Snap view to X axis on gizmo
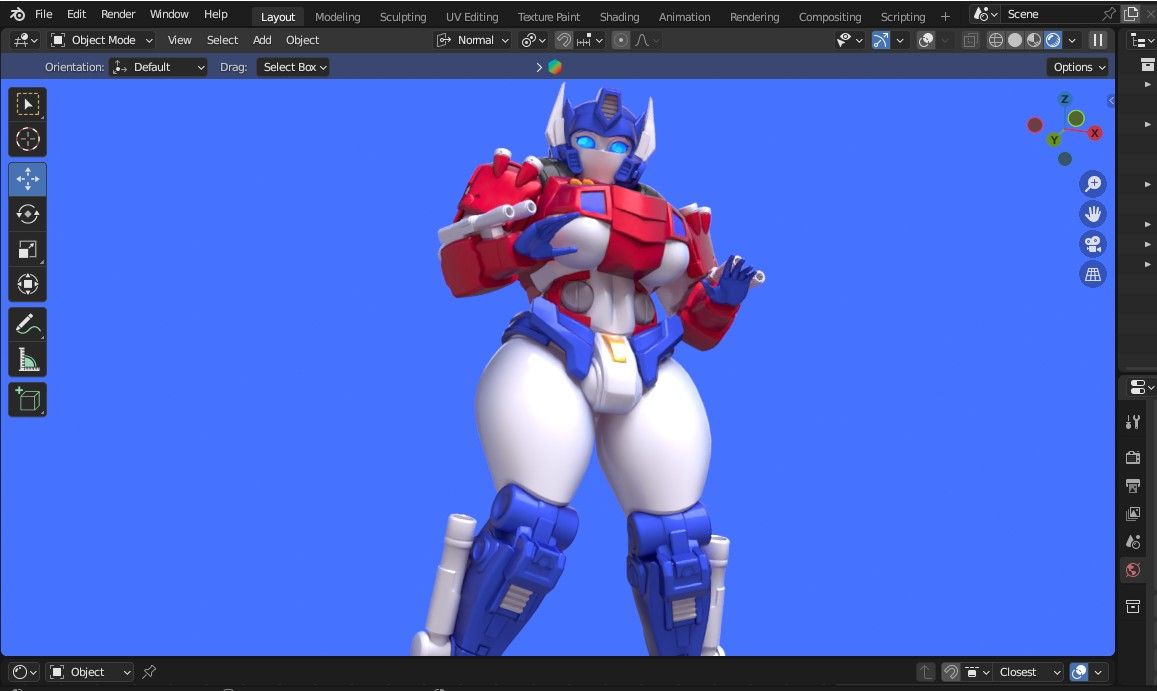1157x691 pixels. pyautogui.click(x=1094, y=133)
